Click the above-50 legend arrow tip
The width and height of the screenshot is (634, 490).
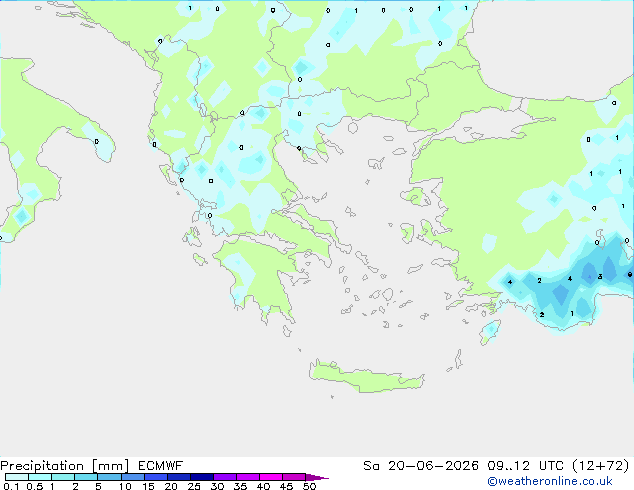[x=317, y=478]
